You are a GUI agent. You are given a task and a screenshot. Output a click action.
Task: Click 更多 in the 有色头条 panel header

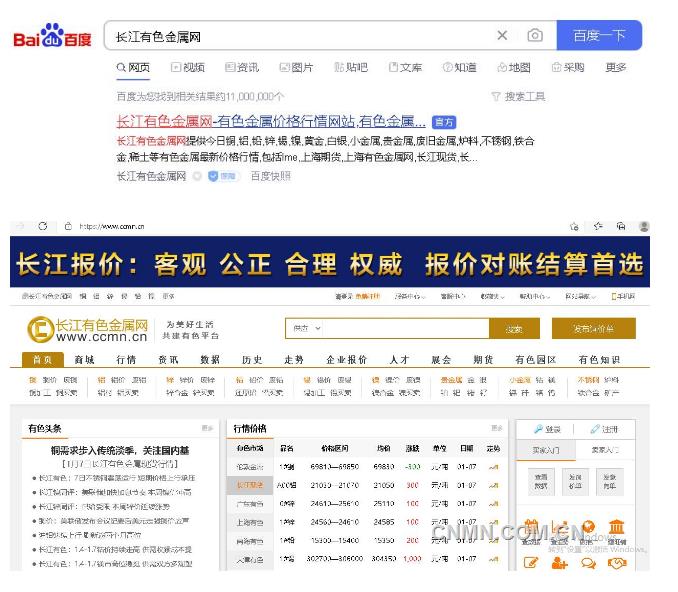click(208, 428)
